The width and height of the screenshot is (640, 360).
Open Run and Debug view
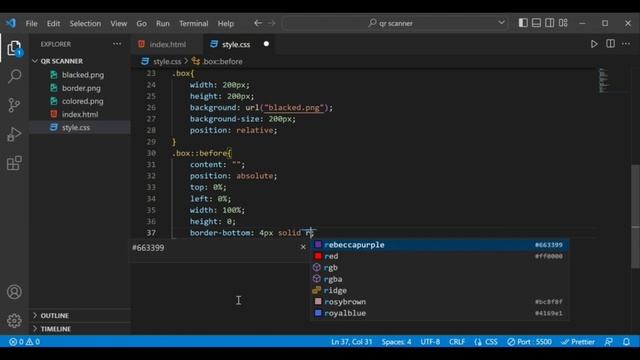point(14,134)
